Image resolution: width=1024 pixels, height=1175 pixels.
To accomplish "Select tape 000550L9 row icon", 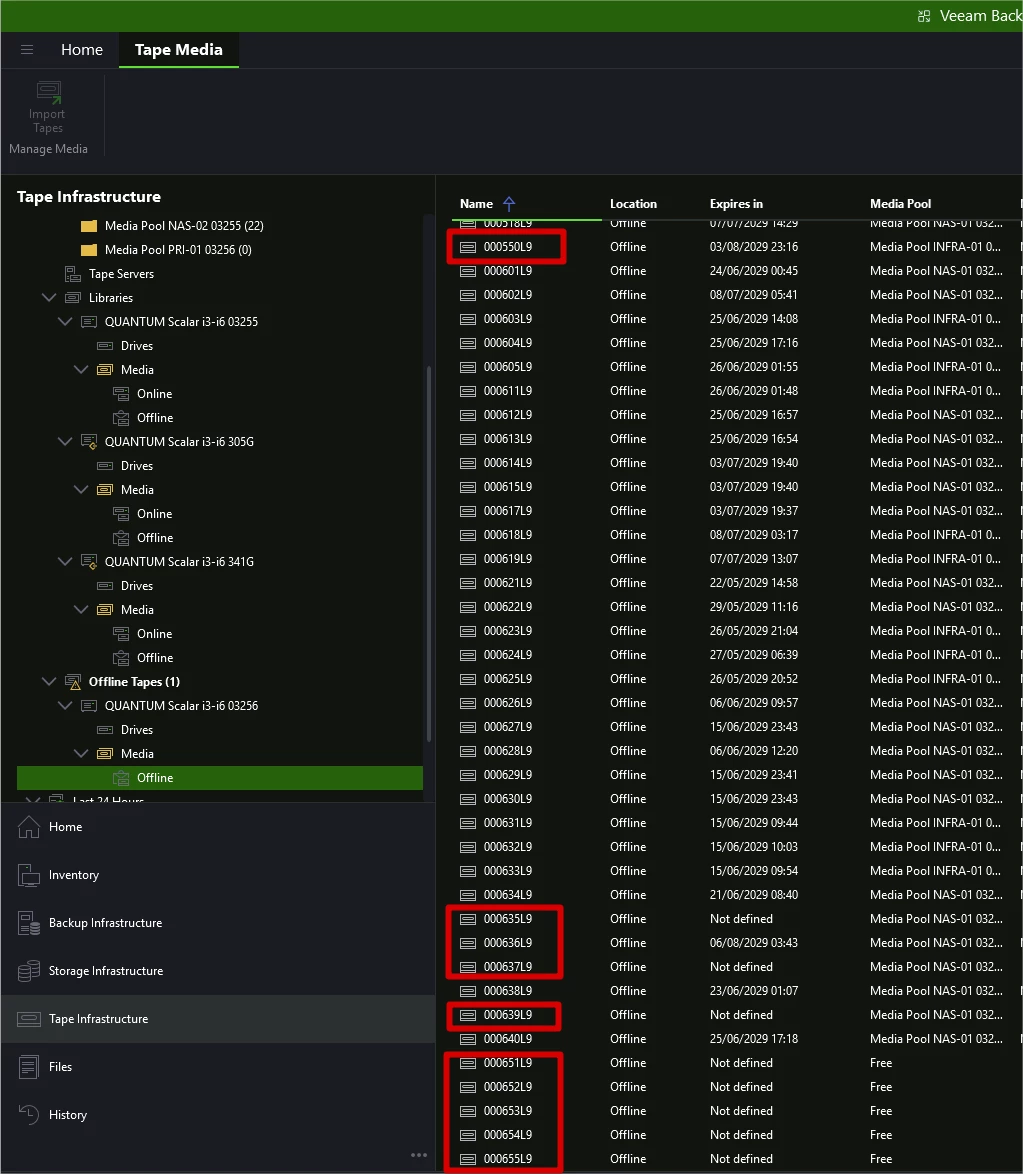I will pos(468,247).
